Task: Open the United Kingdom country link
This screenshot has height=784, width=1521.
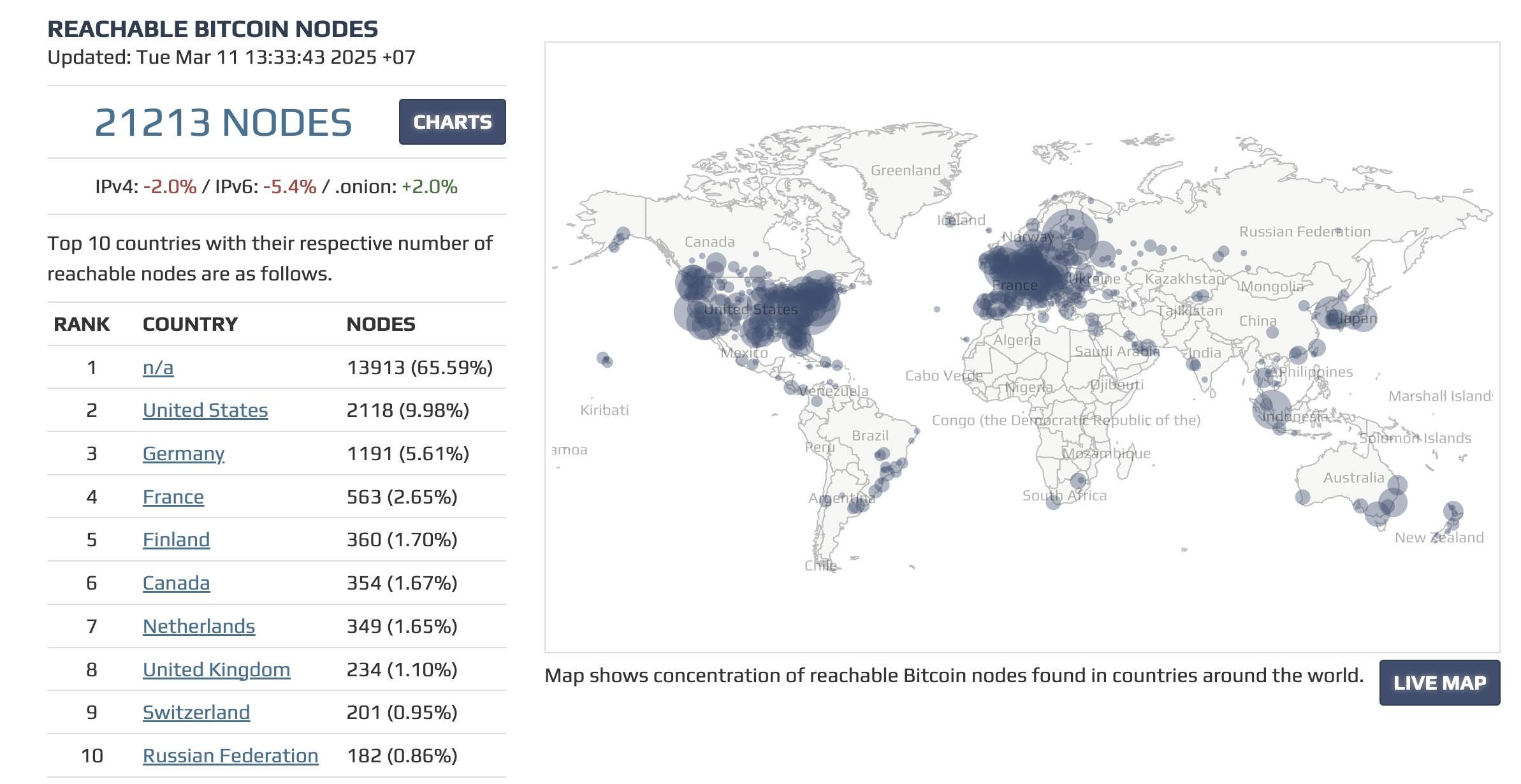Action: tap(217, 669)
